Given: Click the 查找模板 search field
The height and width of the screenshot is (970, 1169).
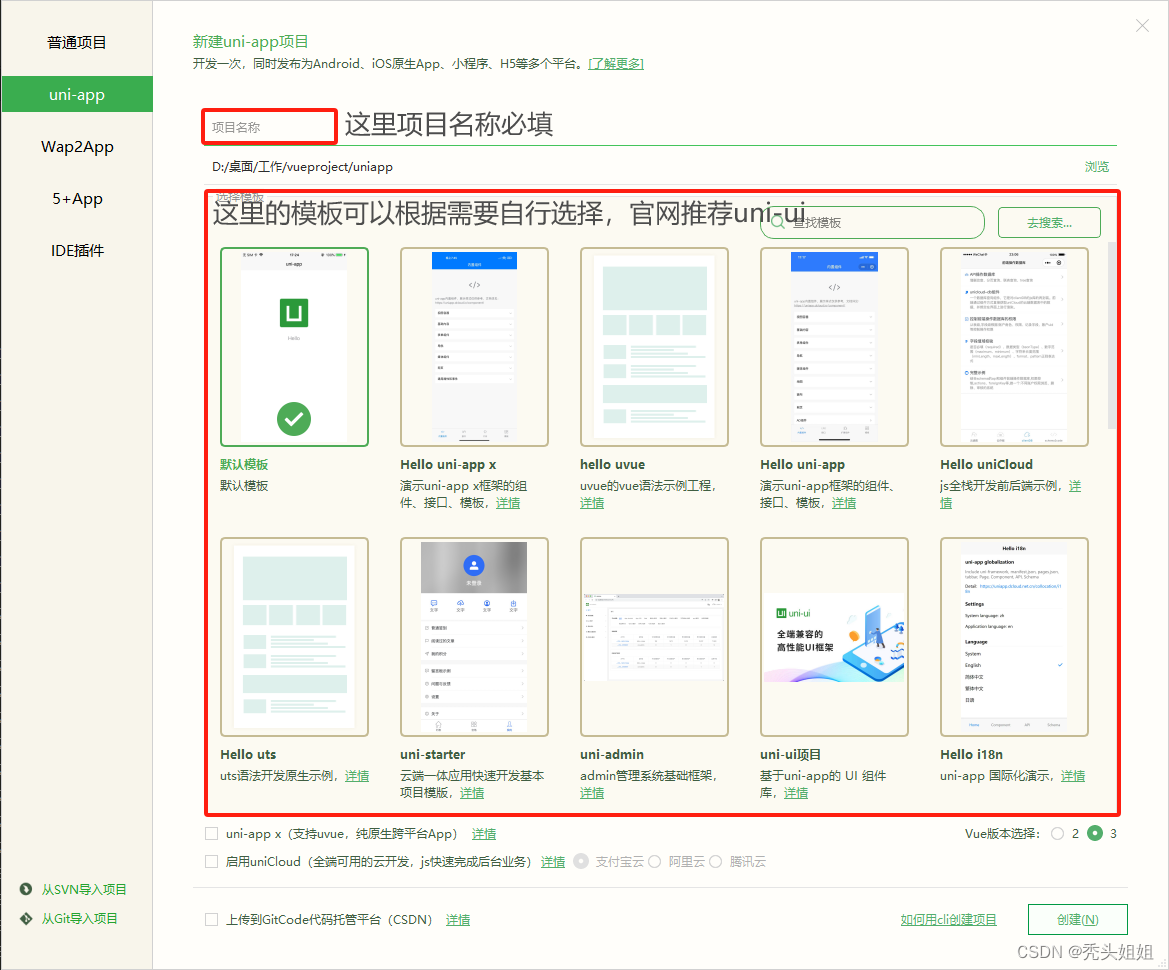Looking at the screenshot, I should pyautogui.click(x=872, y=222).
